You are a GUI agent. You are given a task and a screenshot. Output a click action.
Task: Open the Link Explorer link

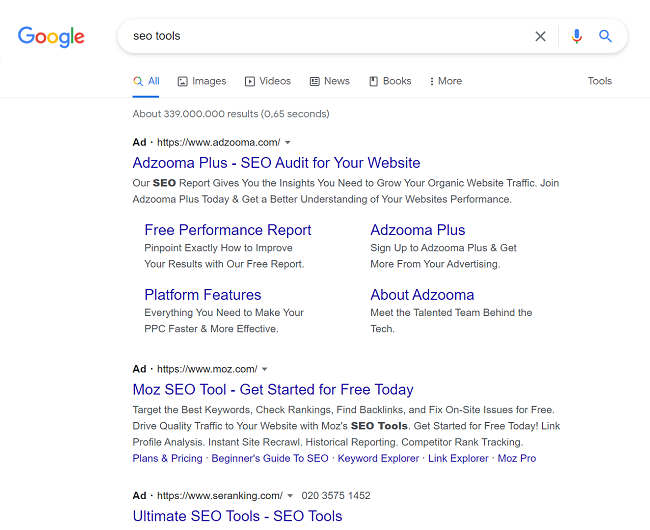coord(458,458)
